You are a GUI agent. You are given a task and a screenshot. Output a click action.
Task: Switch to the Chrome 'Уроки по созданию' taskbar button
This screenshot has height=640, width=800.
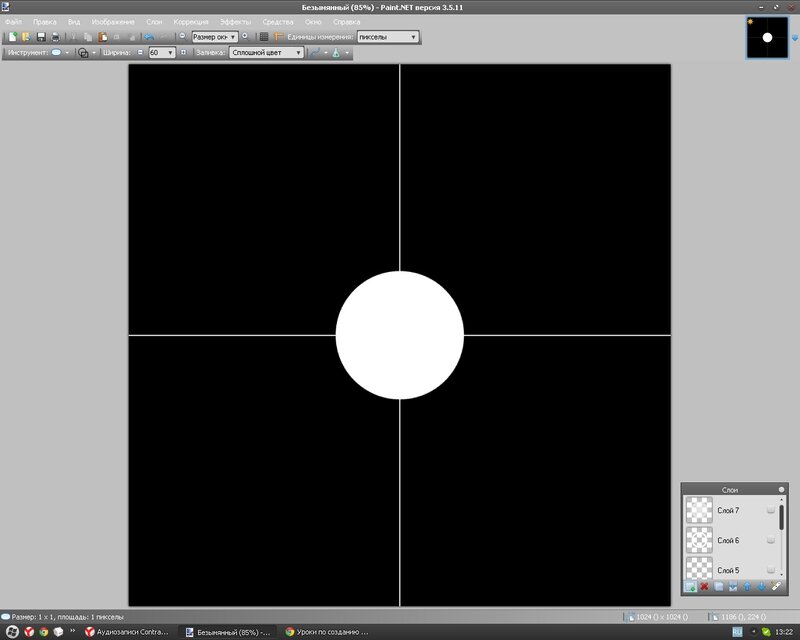pyautogui.click(x=328, y=632)
